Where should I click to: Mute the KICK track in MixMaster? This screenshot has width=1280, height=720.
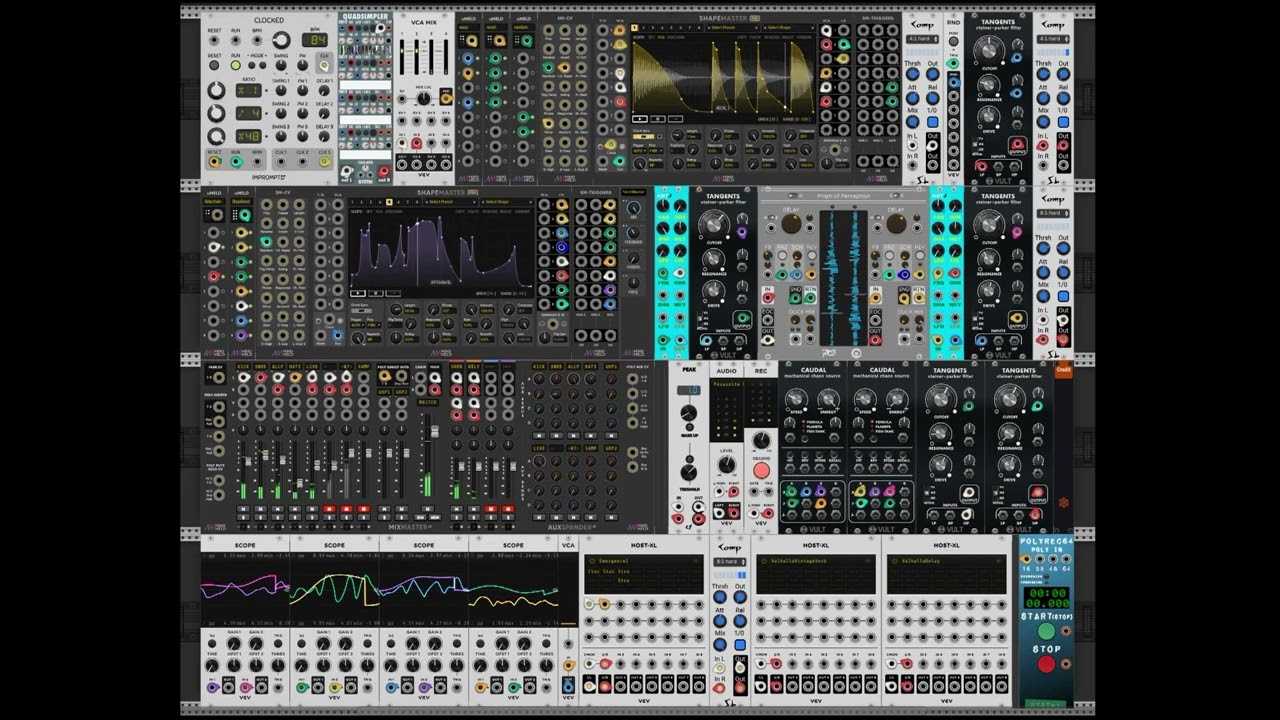point(243,509)
